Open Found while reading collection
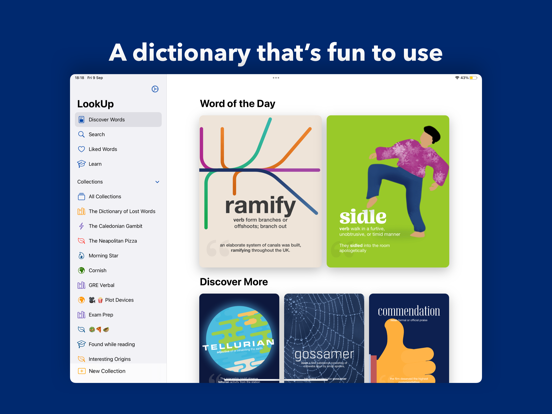 (118, 344)
